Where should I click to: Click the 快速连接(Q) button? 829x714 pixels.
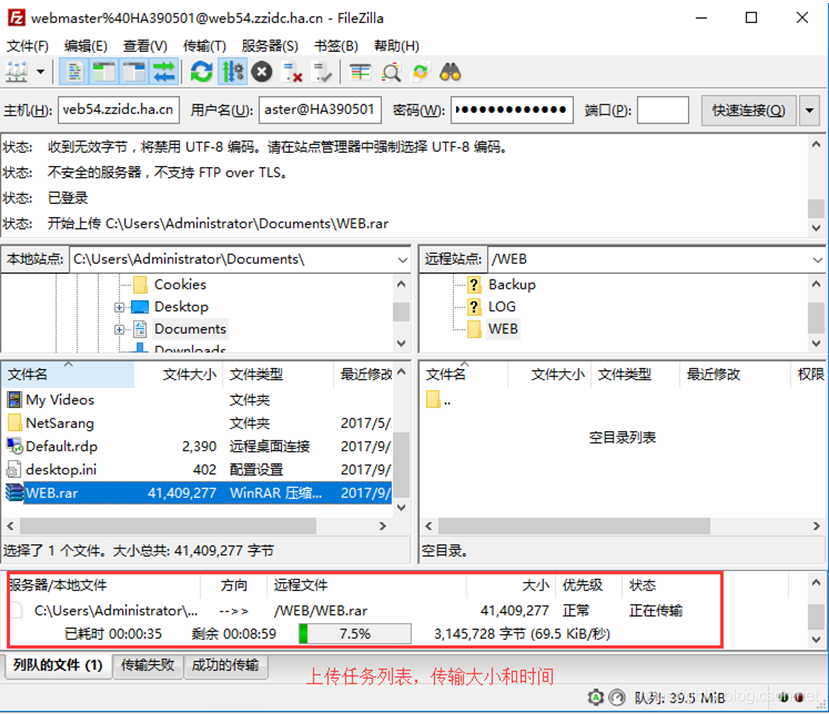tap(749, 110)
